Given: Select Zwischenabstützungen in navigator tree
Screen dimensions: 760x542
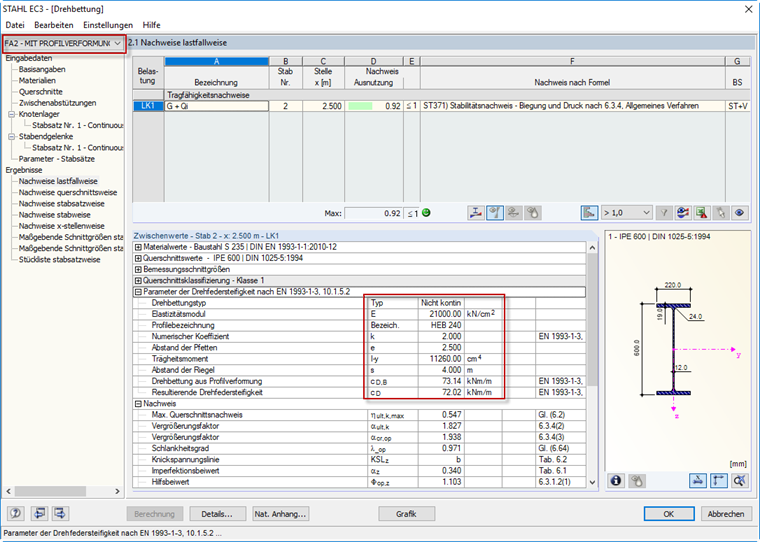Looking at the screenshot, I should click(57, 103).
